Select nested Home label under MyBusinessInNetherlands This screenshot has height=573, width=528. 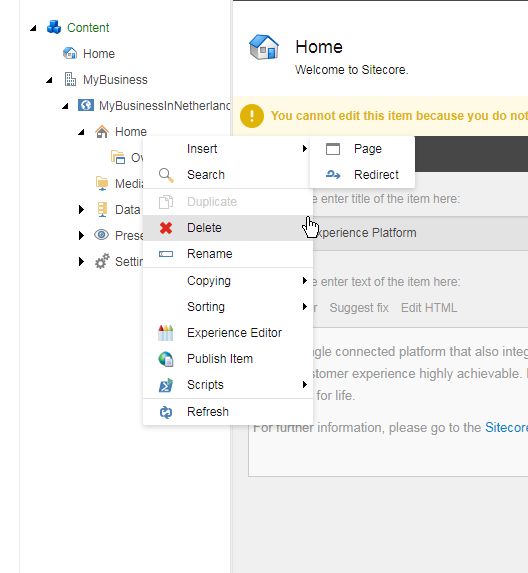coord(131,132)
